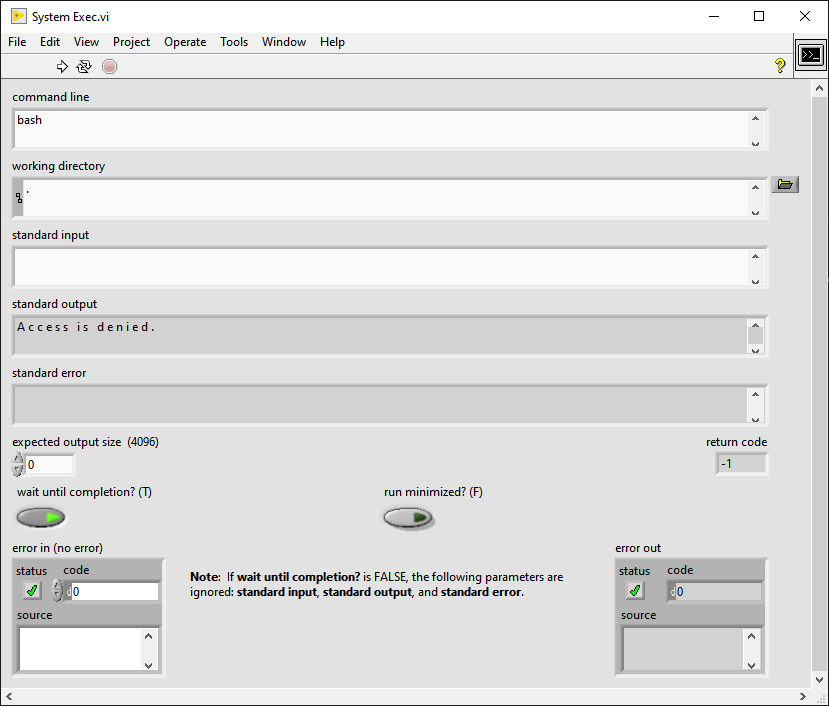Click the expected output size numeric field
Viewport: 829px width, 706px height.
coord(49,465)
